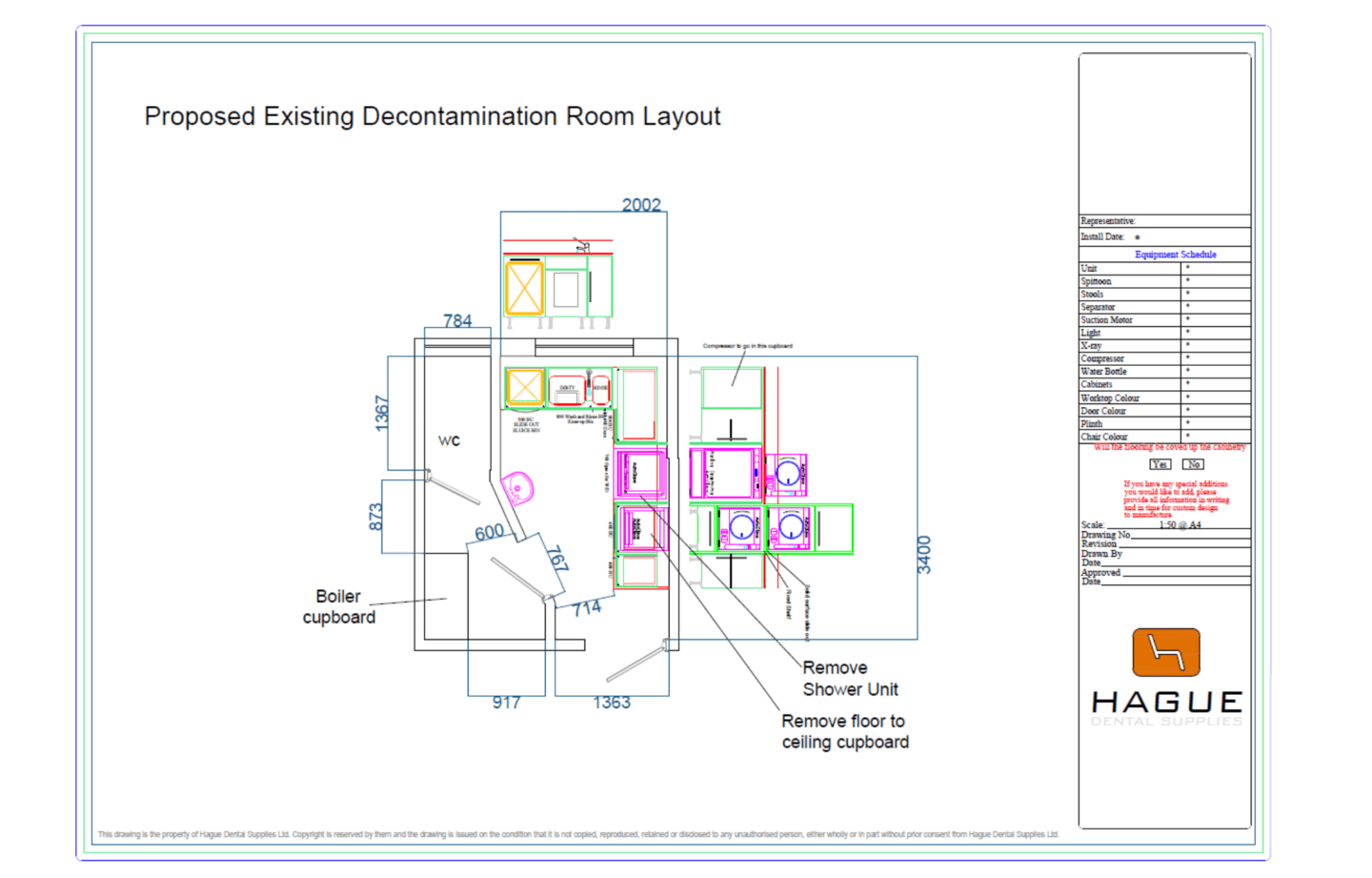Click the copyright notice at page bottom
The image size is (1372, 878).
pyautogui.click(x=578, y=834)
